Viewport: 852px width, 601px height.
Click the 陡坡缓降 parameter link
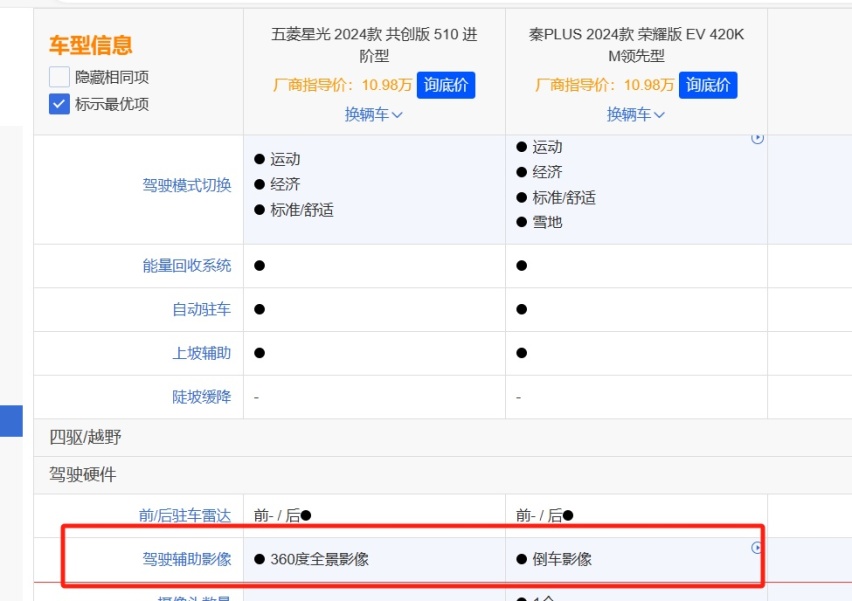[x=202, y=397]
